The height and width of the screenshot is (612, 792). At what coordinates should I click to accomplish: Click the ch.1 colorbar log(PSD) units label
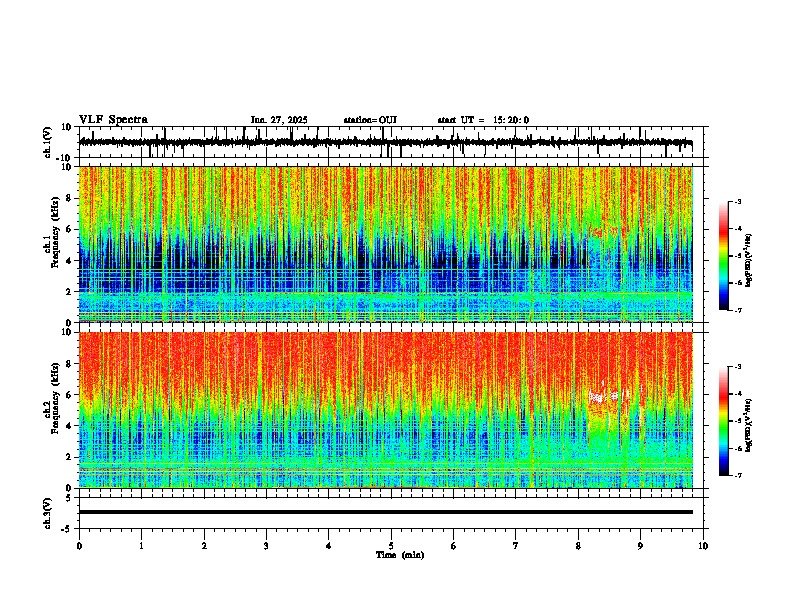pyautogui.click(x=749, y=261)
